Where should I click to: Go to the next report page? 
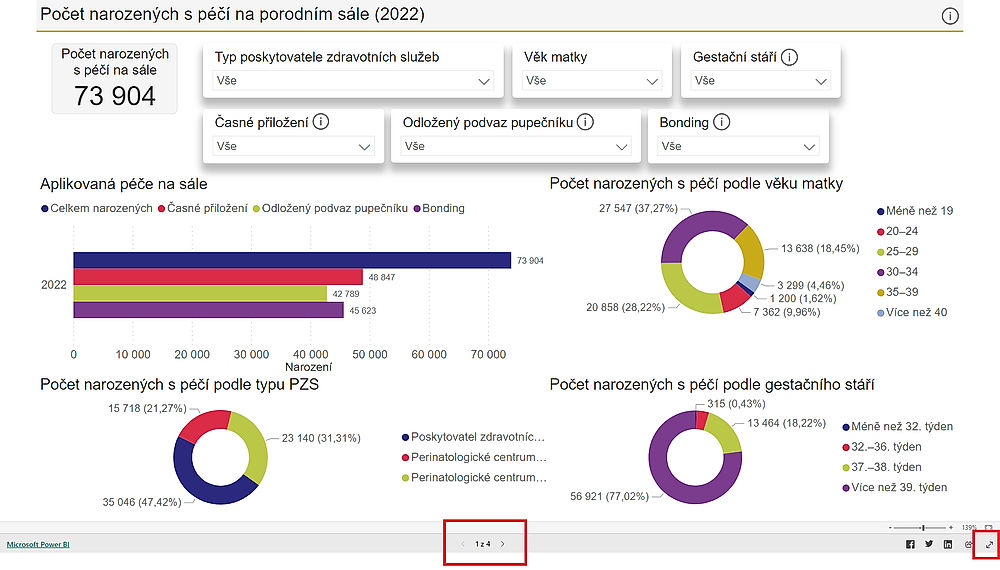pyautogui.click(x=503, y=544)
